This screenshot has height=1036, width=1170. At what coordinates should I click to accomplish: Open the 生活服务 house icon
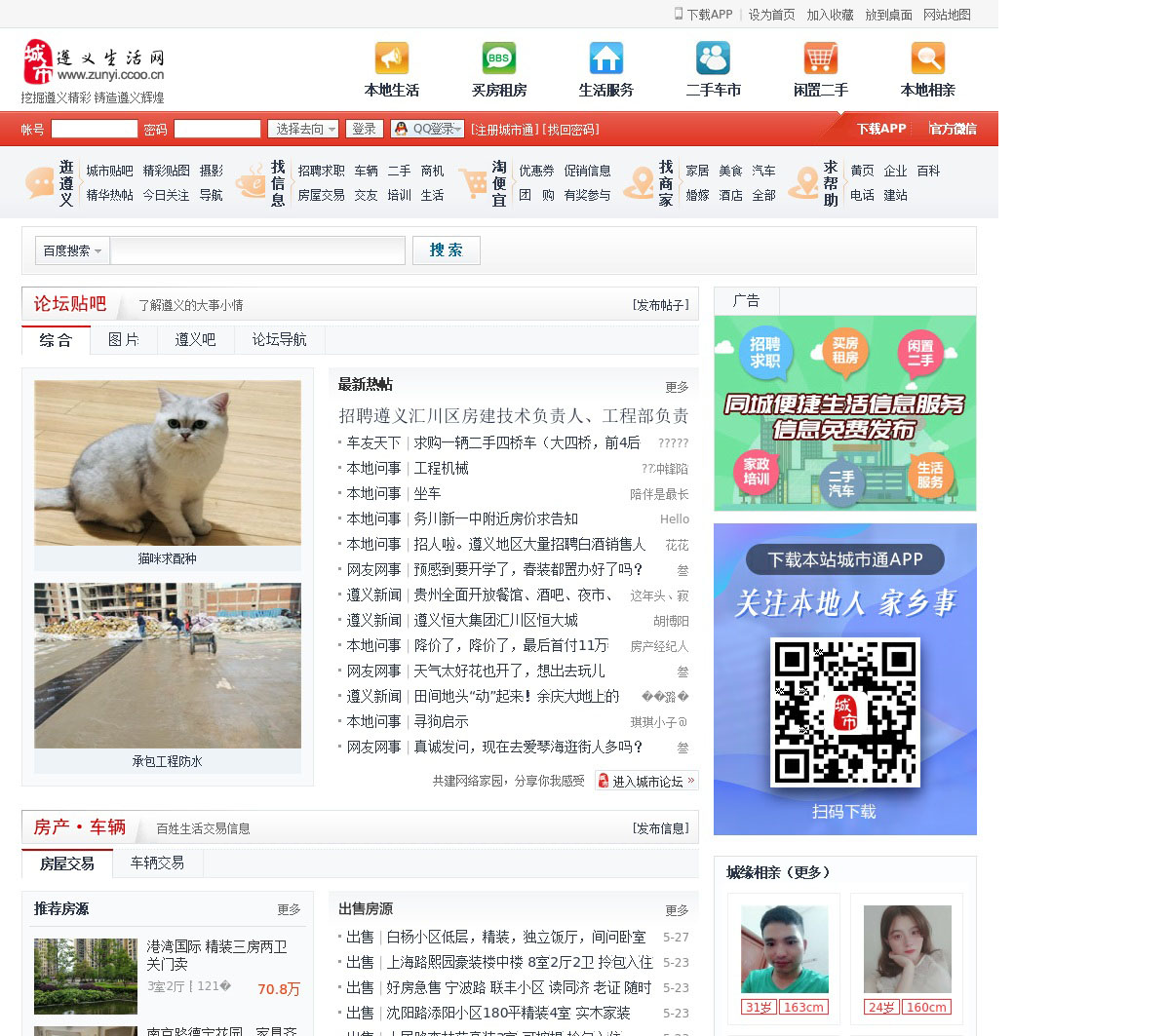pos(605,58)
